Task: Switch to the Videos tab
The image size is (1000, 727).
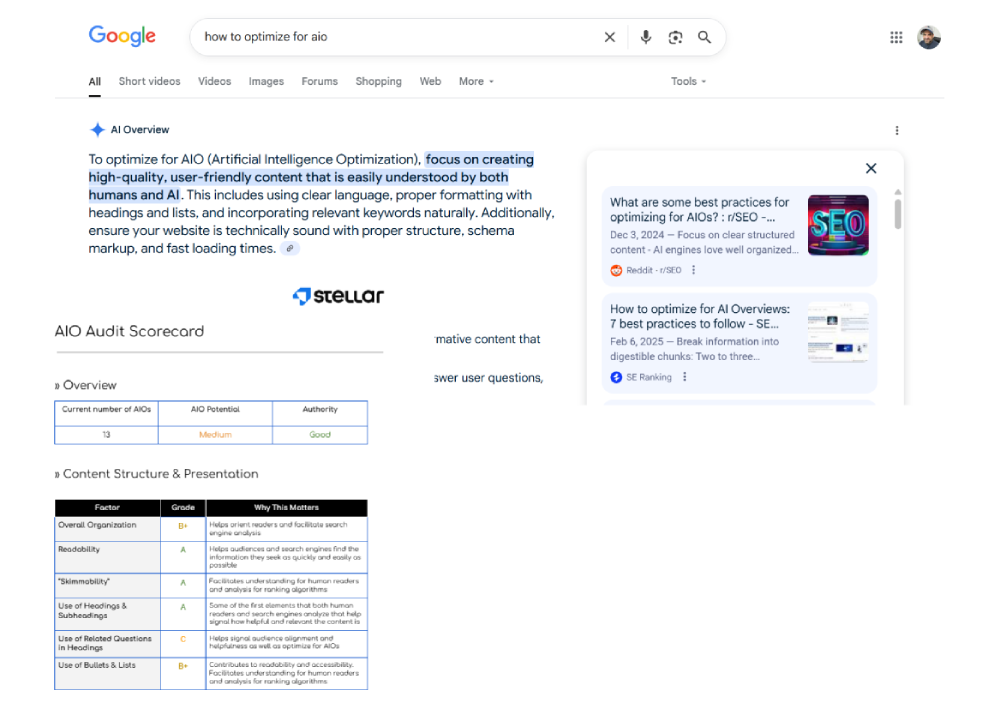Action: click(214, 82)
